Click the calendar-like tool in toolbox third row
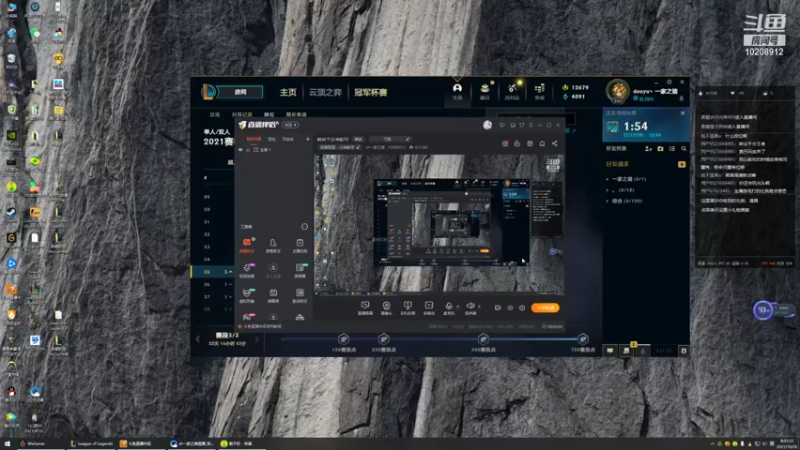This screenshot has width=800, height=450. (x=273, y=295)
